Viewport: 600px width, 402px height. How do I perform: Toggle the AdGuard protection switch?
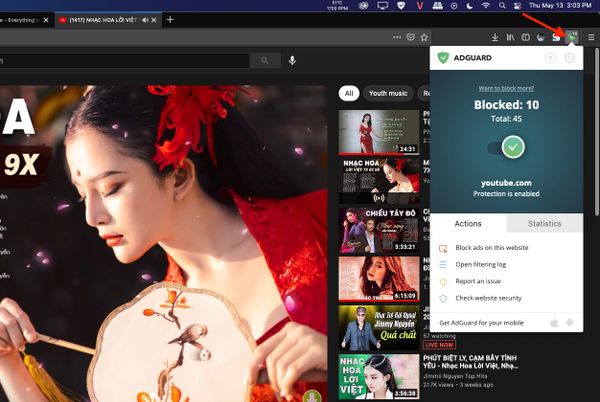click(510, 148)
